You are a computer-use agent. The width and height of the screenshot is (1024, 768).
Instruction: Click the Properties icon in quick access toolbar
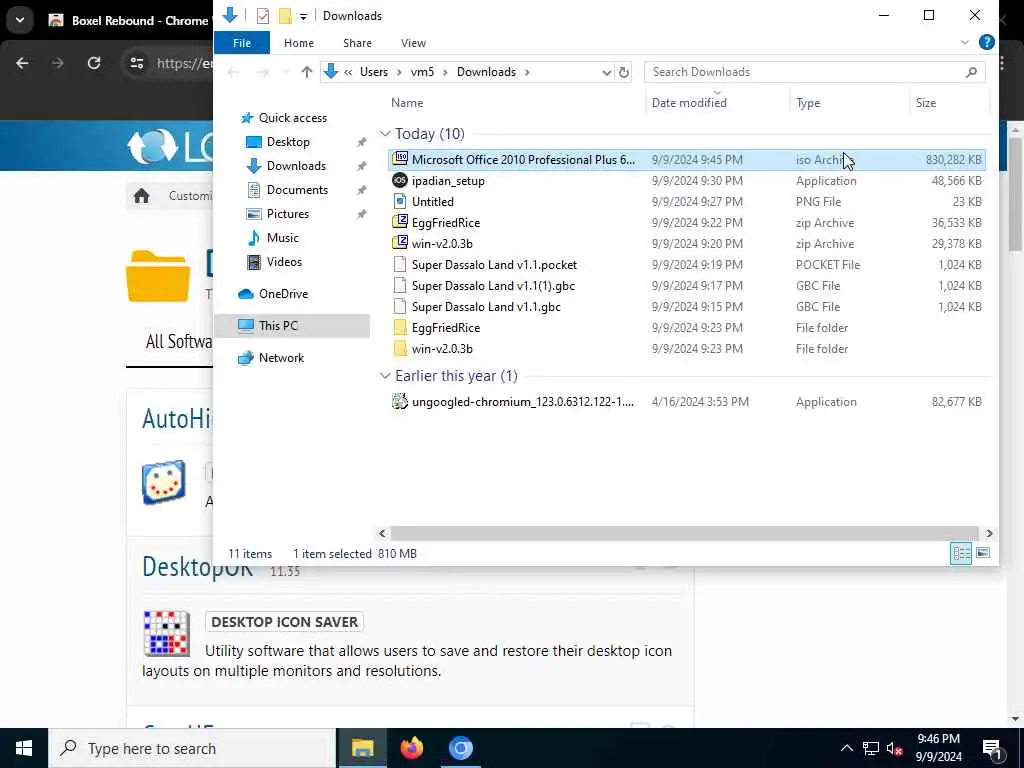pyautogui.click(x=263, y=16)
